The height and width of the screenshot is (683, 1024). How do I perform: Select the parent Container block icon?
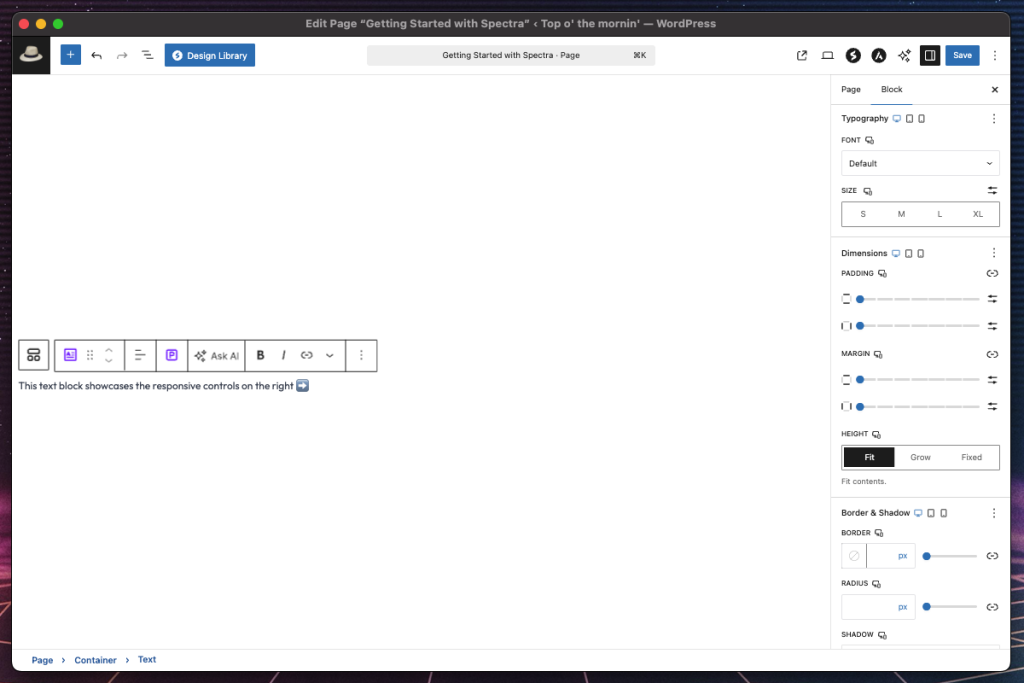[34, 355]
